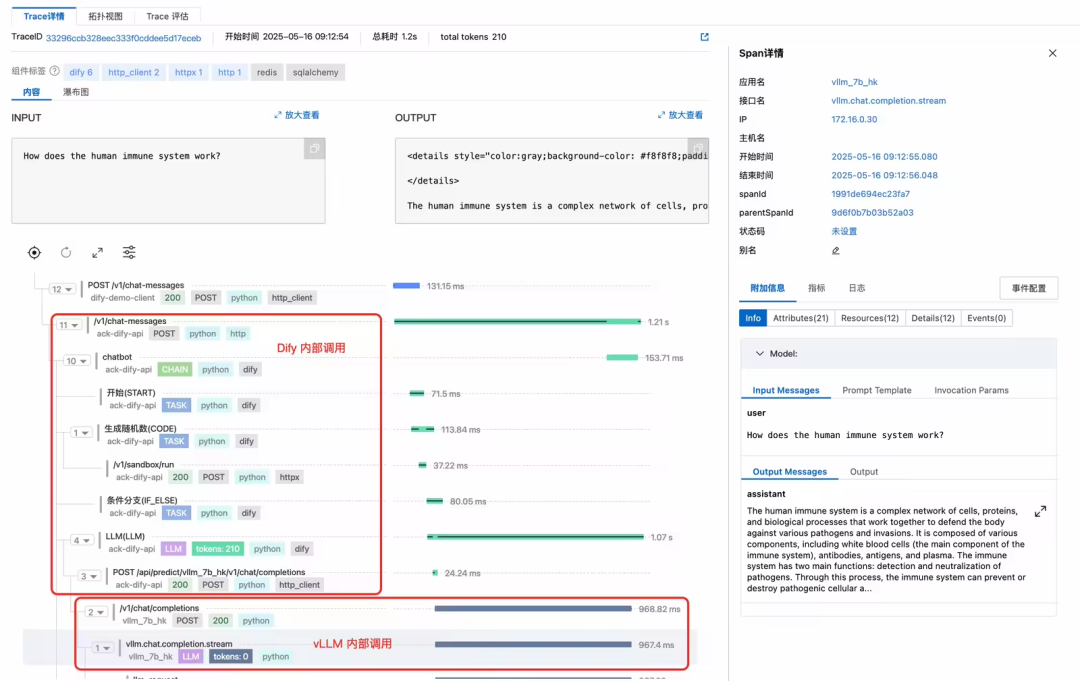Viewport: 1080px width, 681px height.
Task: Collapse the POST /v1/chat-messages node with 12 children
Action: tap(62, 290)
